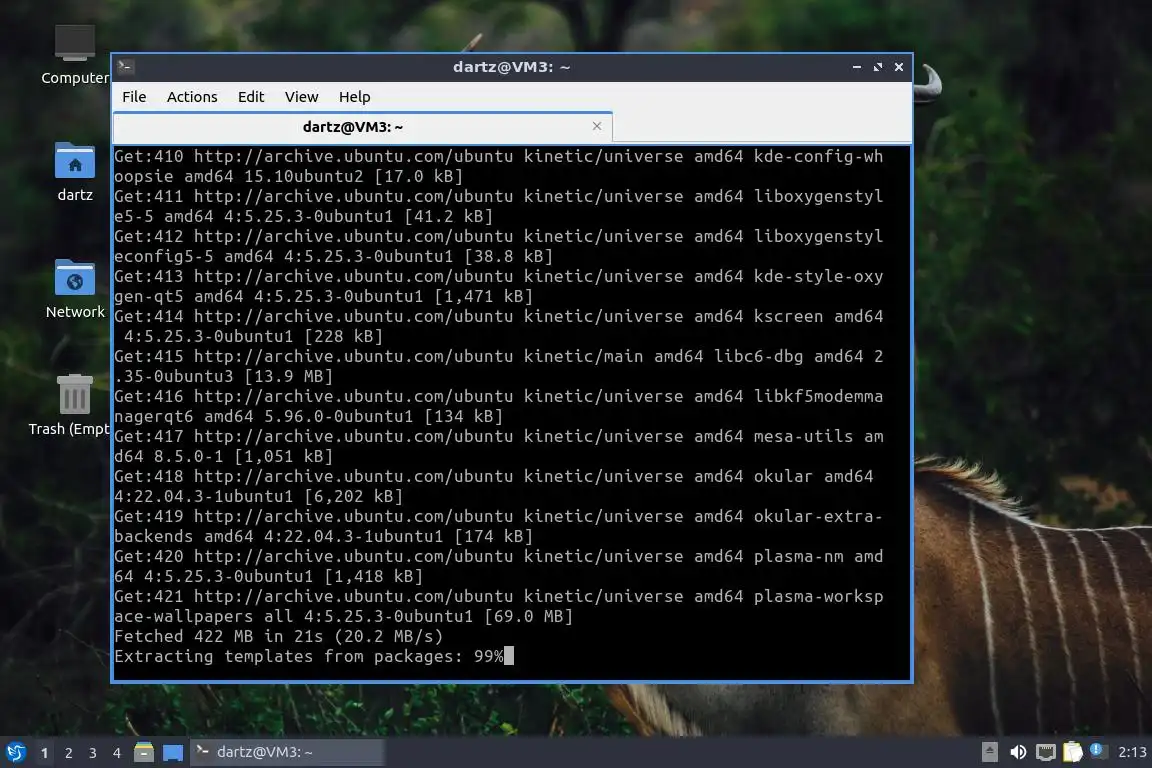Click the removable media eject tray icon
This screenshot has height=768, width=1152.
point(990,752)
